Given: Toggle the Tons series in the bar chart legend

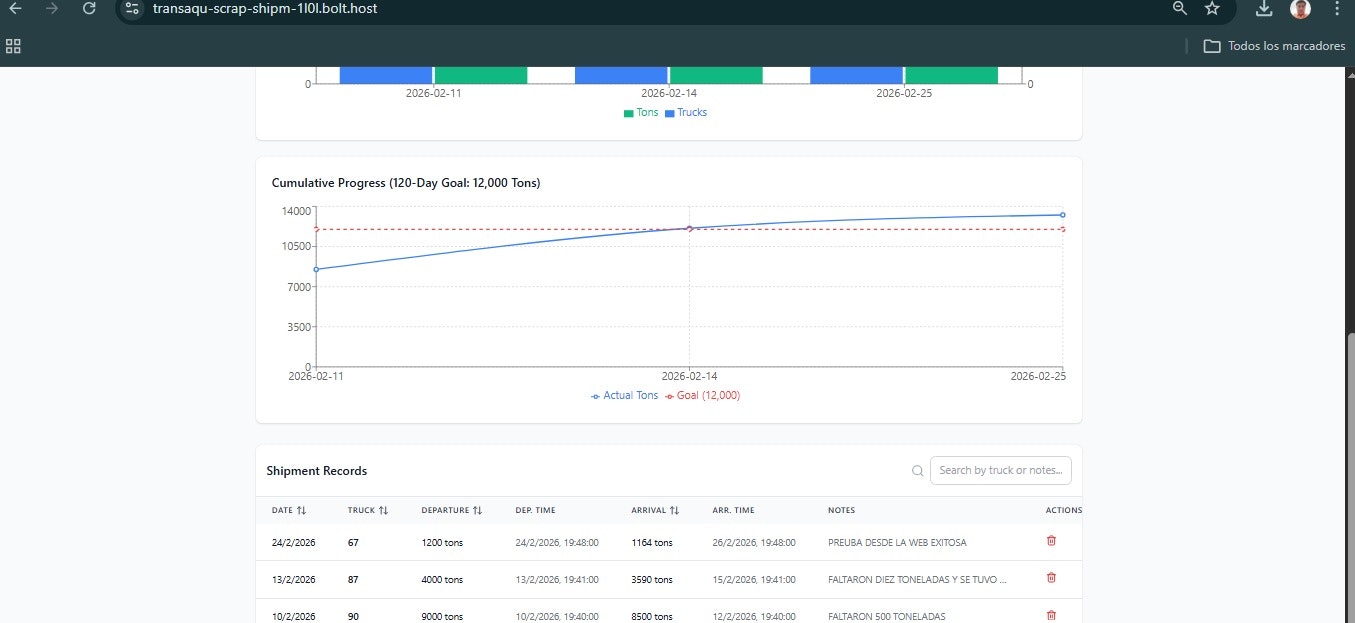Looking at the screenshot, I should 640,112.
